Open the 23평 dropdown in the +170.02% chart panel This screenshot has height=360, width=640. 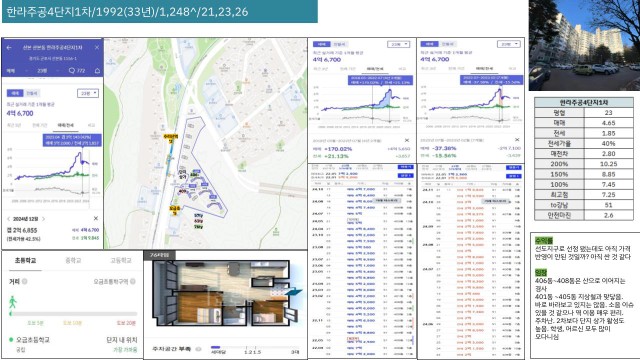[x=398, y=44]
